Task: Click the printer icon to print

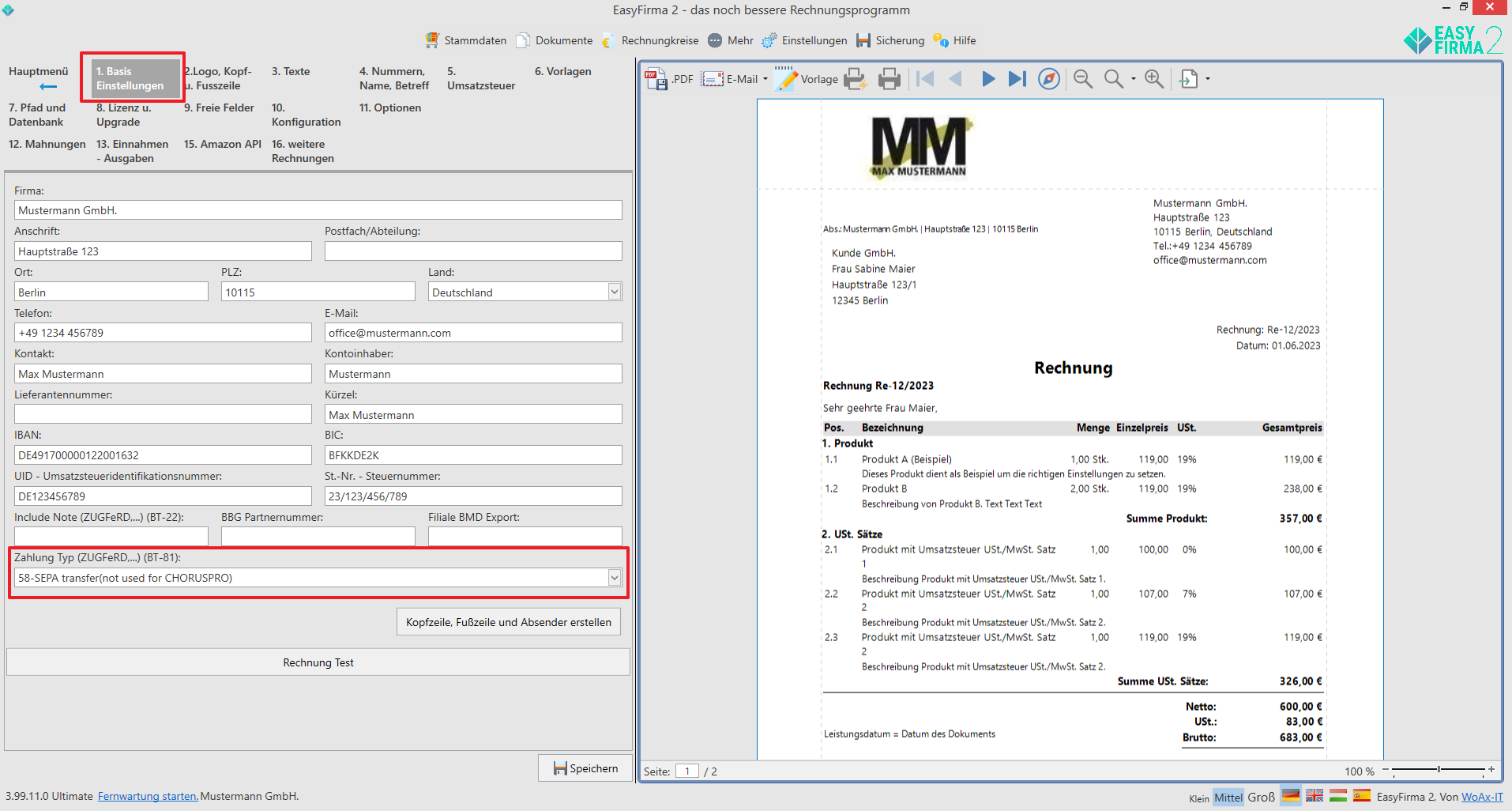Action: [x=890, y=79]
